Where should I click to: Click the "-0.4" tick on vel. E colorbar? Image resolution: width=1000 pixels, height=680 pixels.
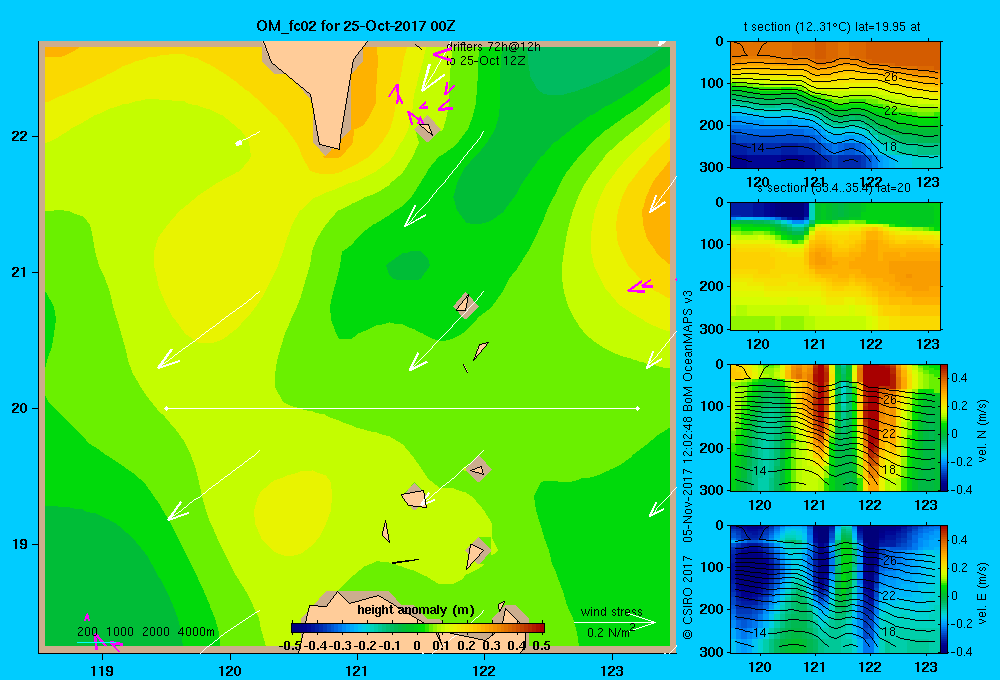[961, 651]
